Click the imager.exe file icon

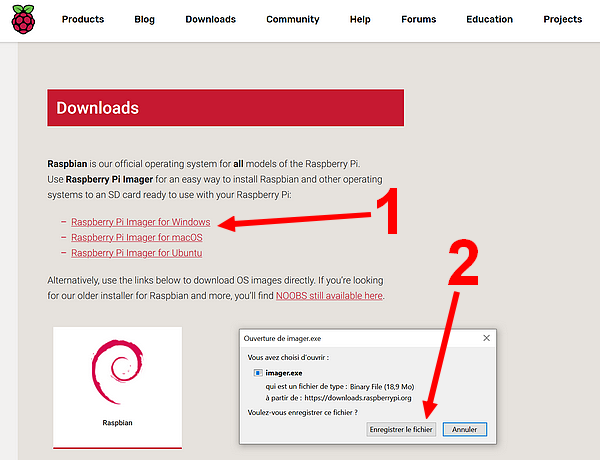258,373
